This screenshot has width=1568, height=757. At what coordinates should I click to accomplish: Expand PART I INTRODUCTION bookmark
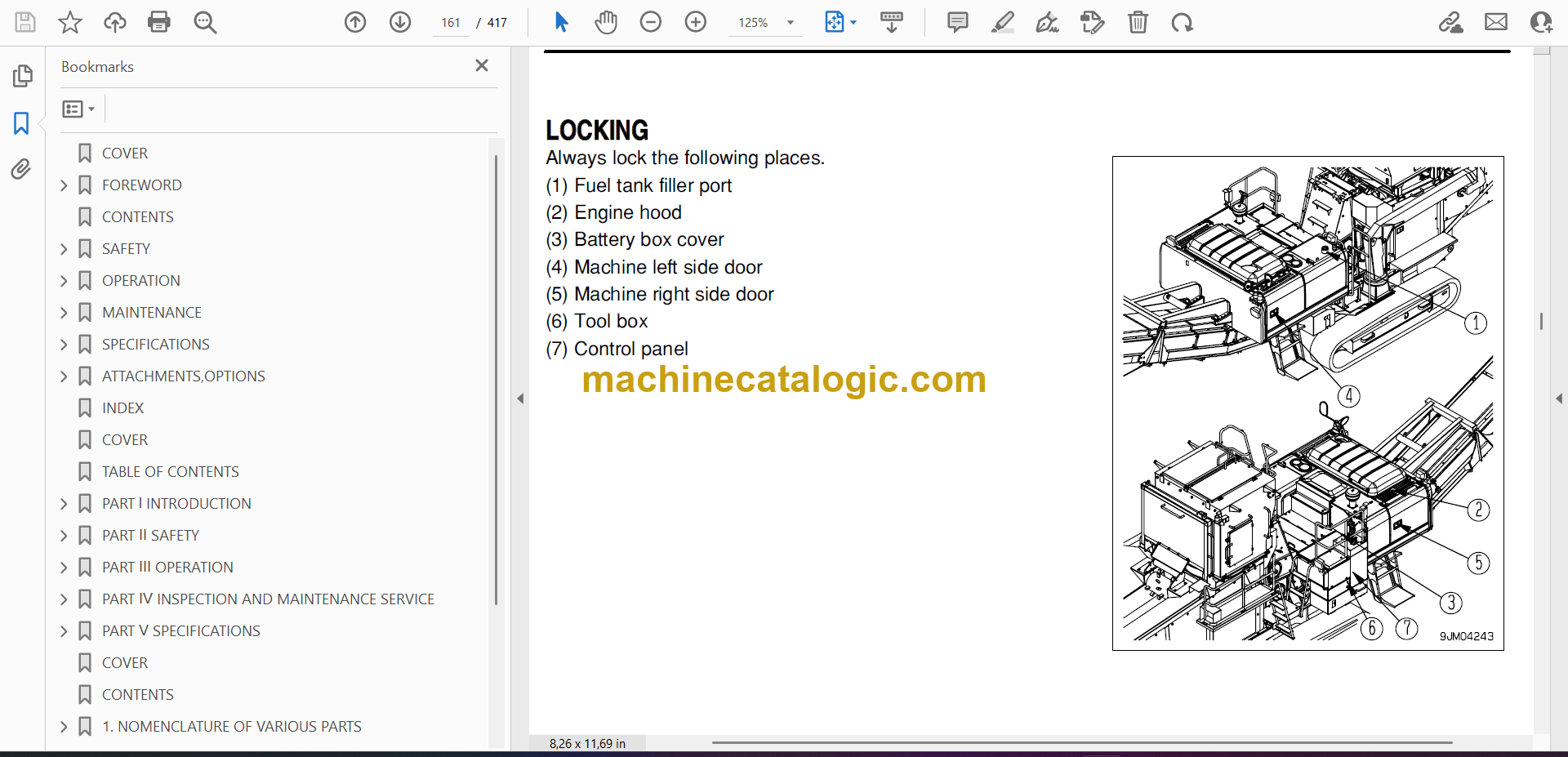(x=65, y=504)
